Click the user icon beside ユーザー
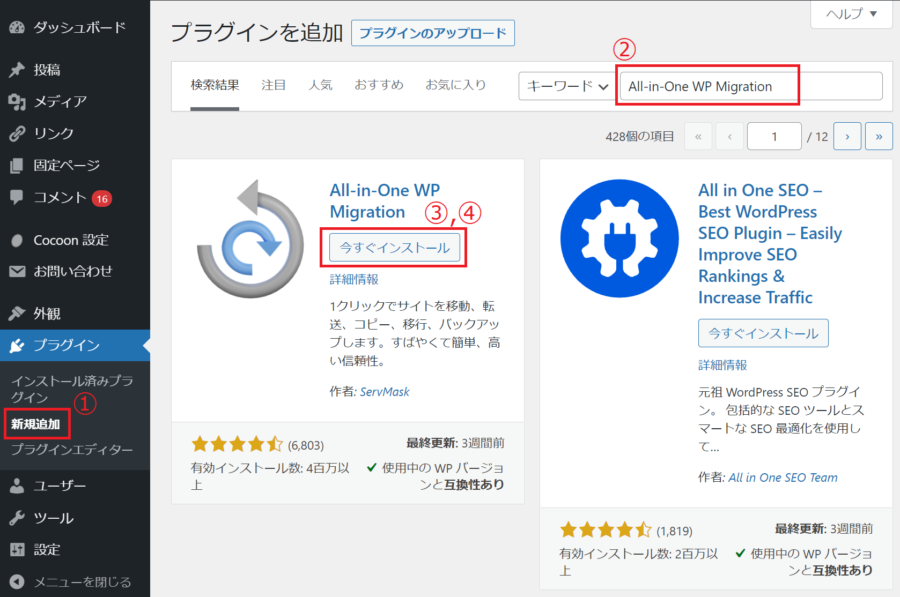Screen dimensions: 900x597 [17, 486]
